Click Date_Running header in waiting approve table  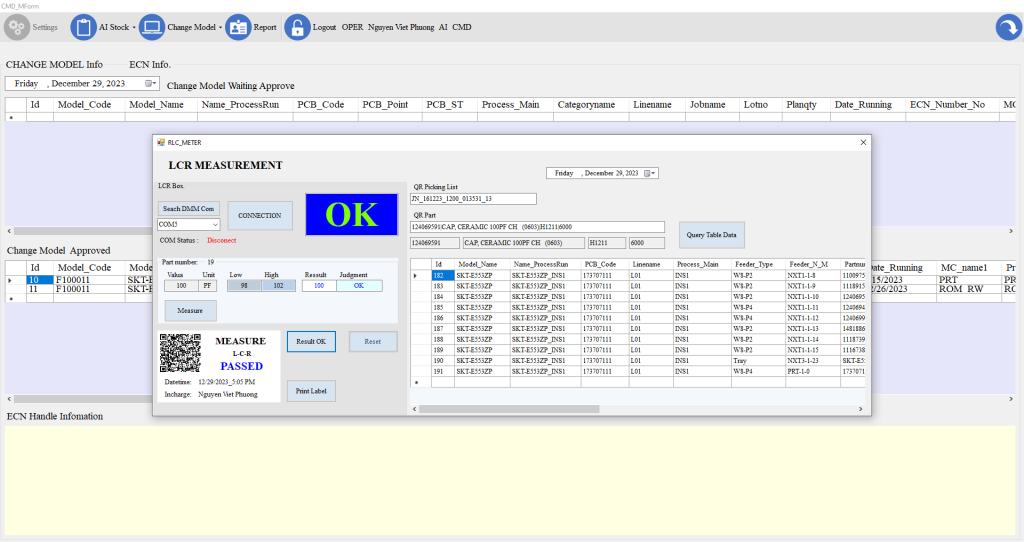click(x=868, y=104)
